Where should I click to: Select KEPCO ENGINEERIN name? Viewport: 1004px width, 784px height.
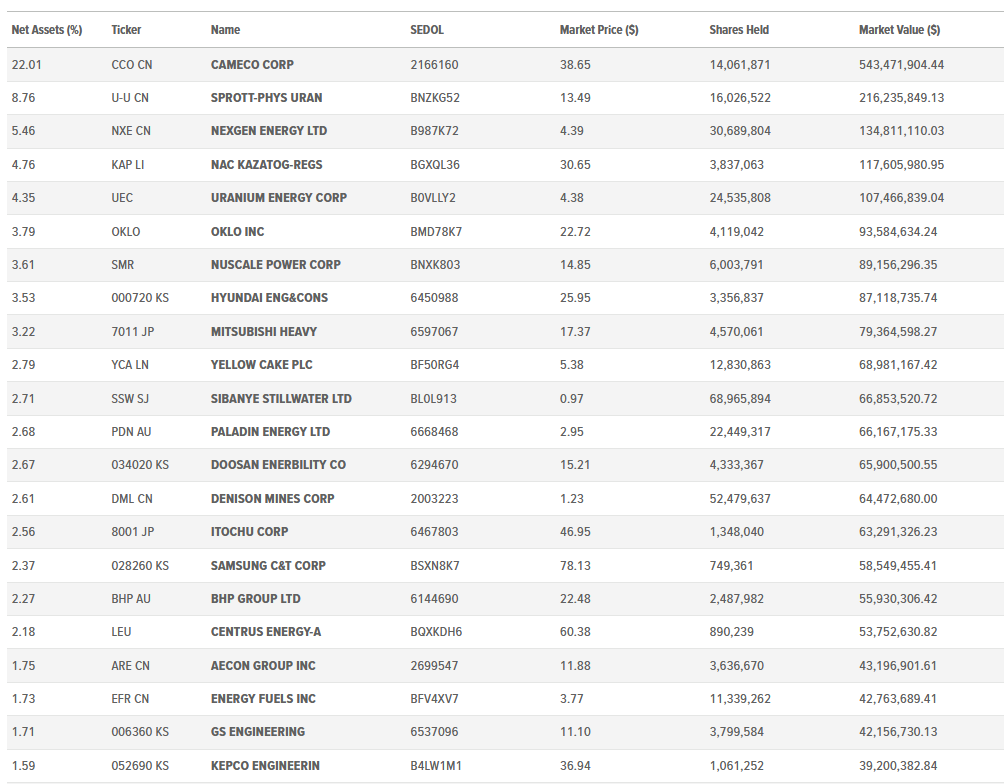pyautogui.click(x=265, y=765)
